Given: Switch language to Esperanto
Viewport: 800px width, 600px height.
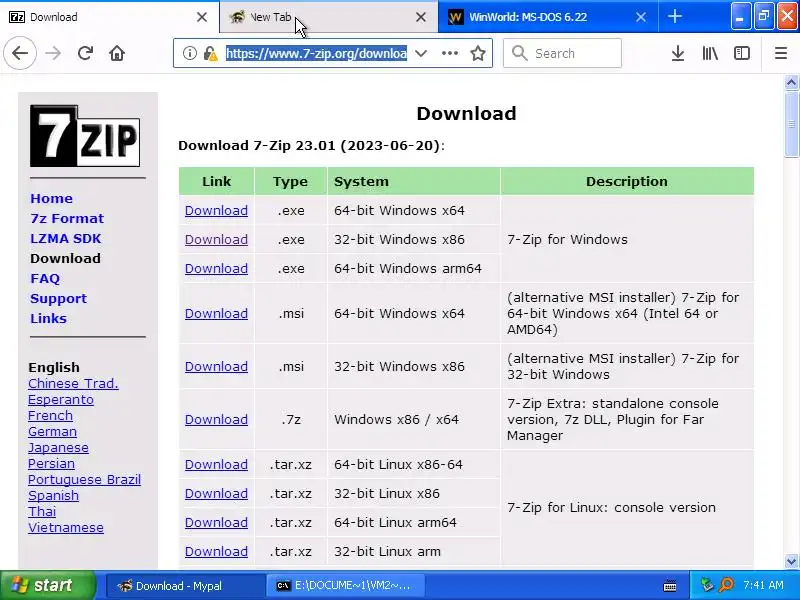Looking at the screenshot, I should tap(61, 399).
